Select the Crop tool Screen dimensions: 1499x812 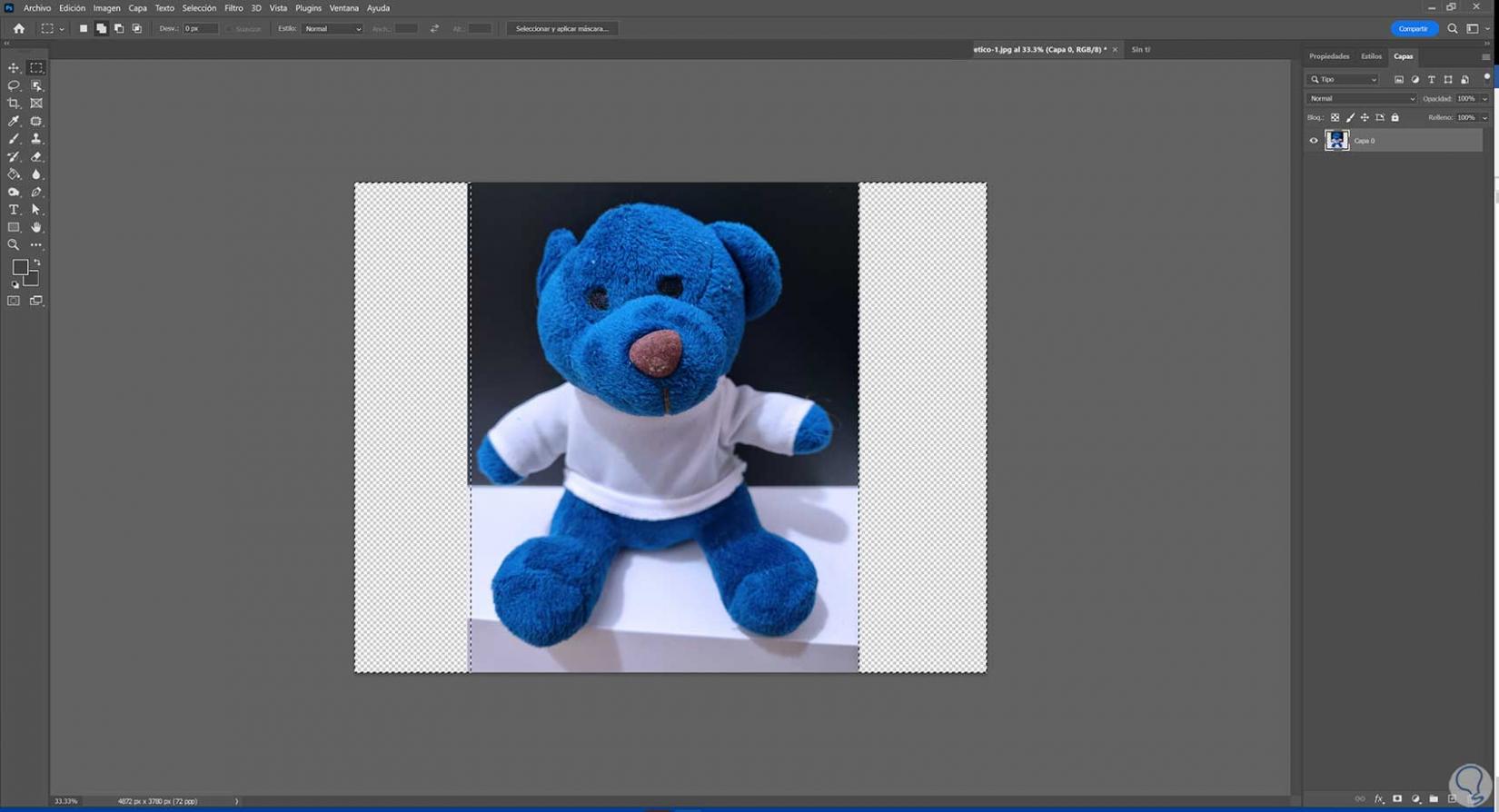pyautogui.click(x=14, y=104)
